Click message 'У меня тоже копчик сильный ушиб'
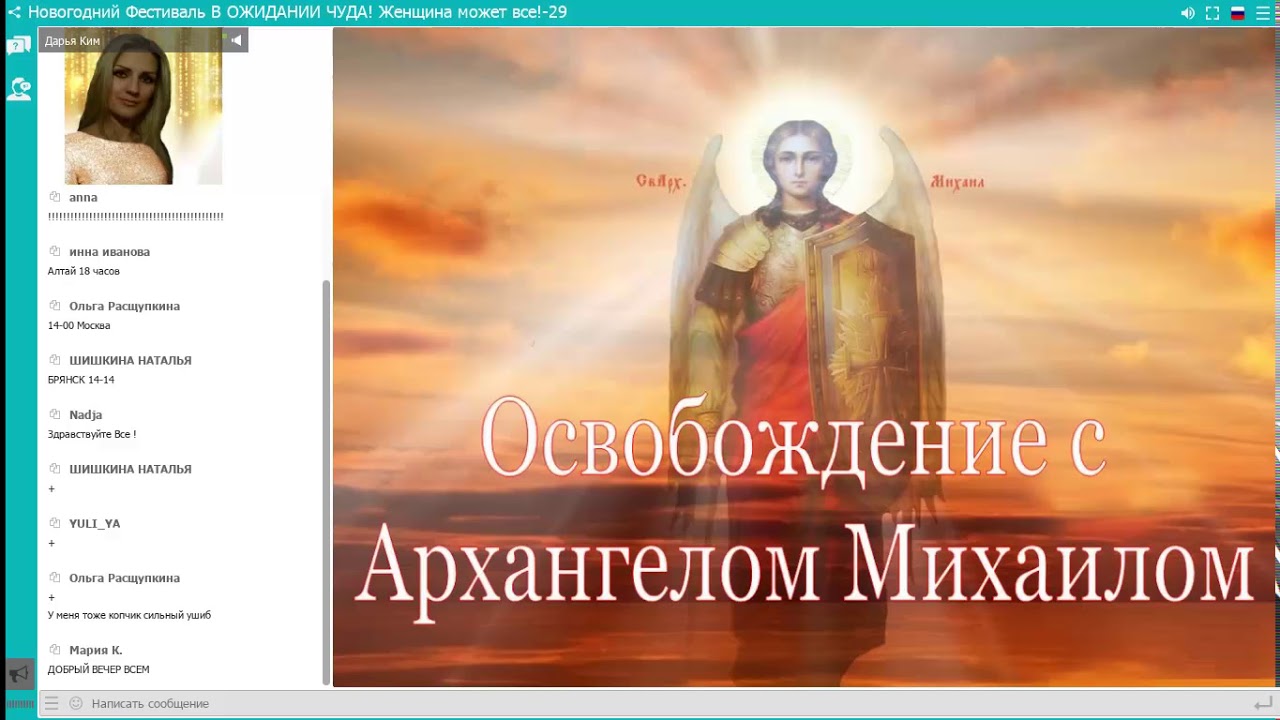This screenshot has height=720, width=1280. 129,615
